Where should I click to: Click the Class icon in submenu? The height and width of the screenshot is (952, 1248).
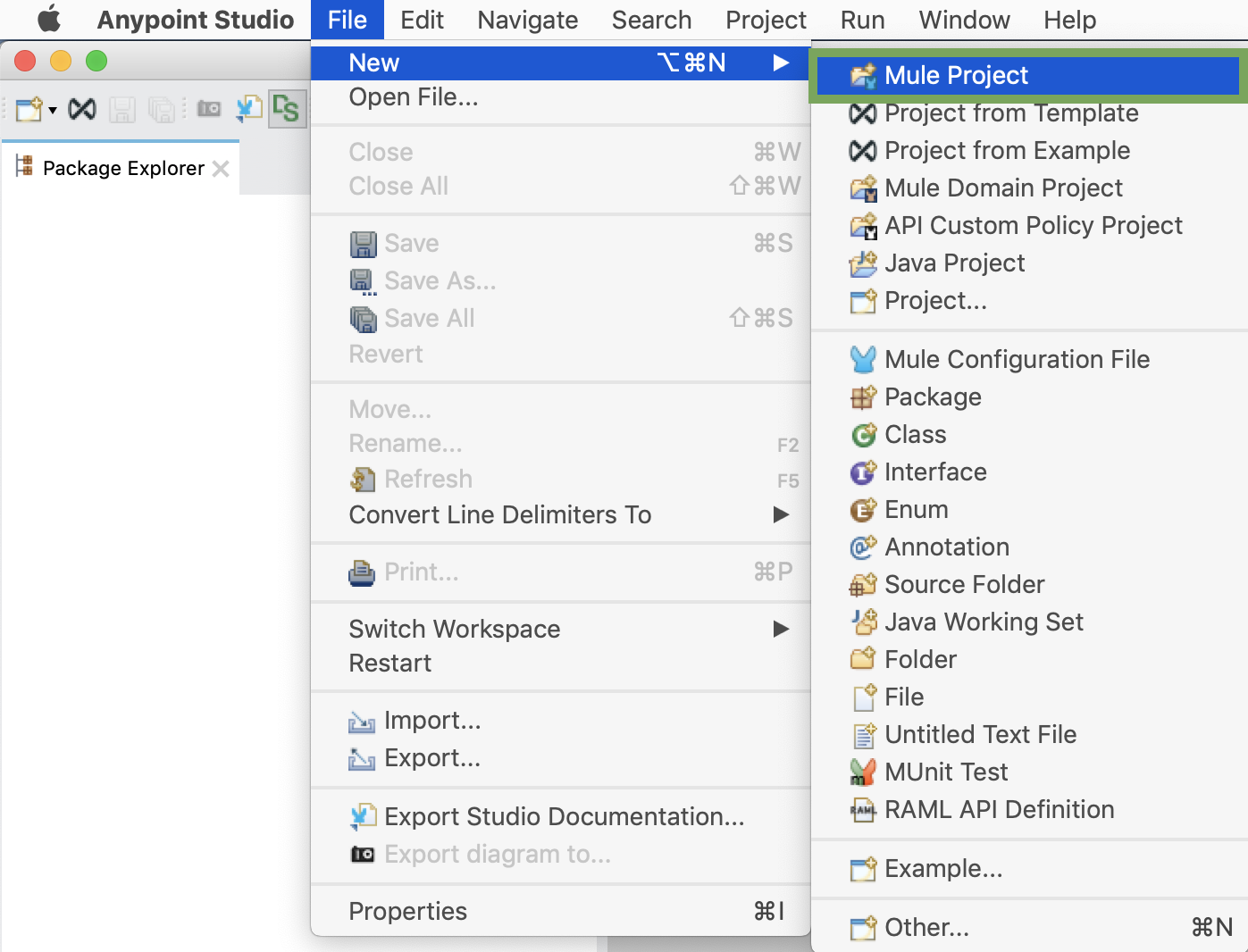[862, 435]
